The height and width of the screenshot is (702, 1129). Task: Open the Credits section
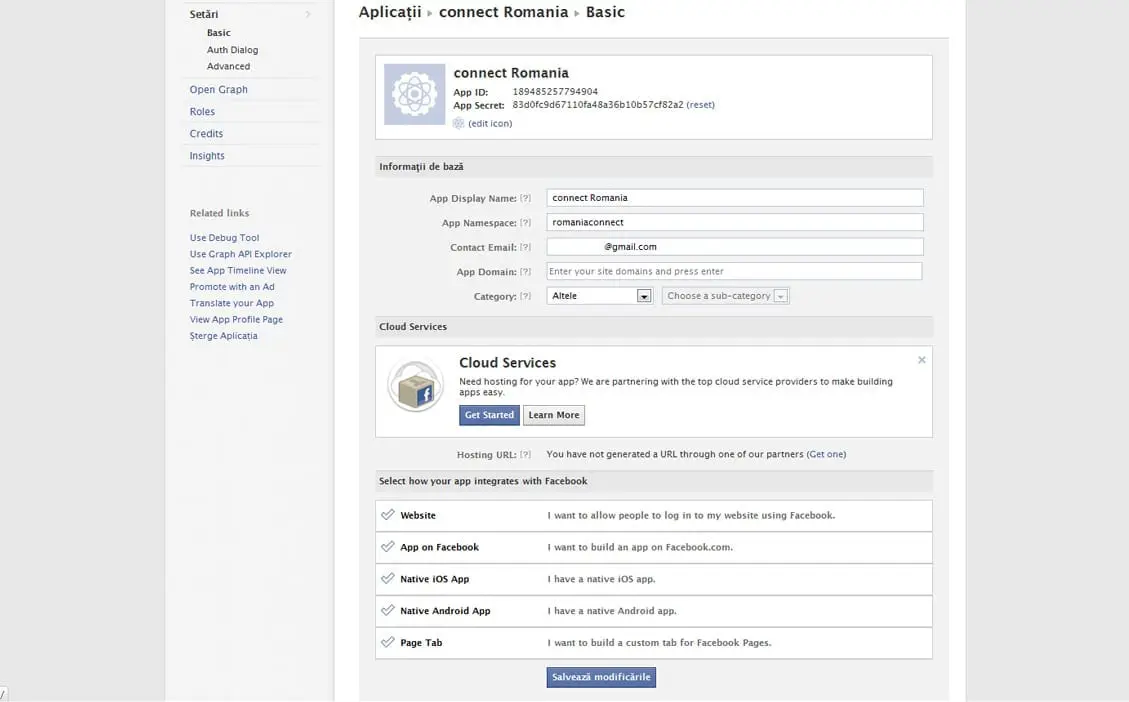(206, 133)
